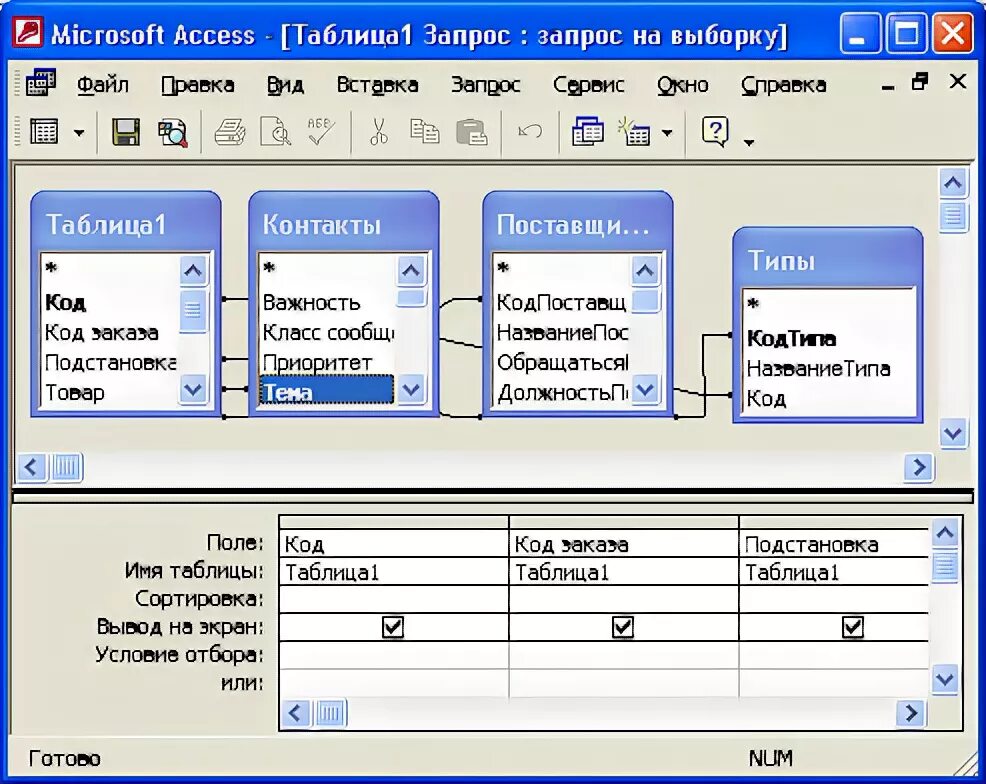Screen dimensions: 986x784
Task: Click Поле cell containing Код заказа
Action: [x=624, y=544]
